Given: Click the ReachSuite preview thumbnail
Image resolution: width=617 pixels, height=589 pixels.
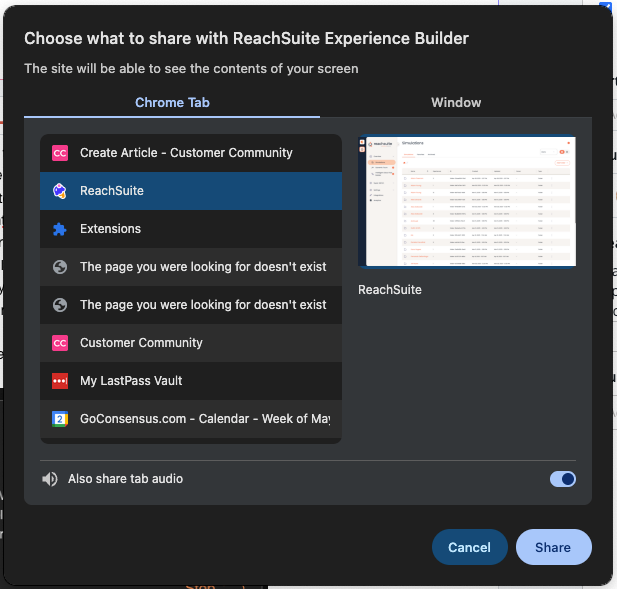Looking at the screenshot, I should (467, 201).
